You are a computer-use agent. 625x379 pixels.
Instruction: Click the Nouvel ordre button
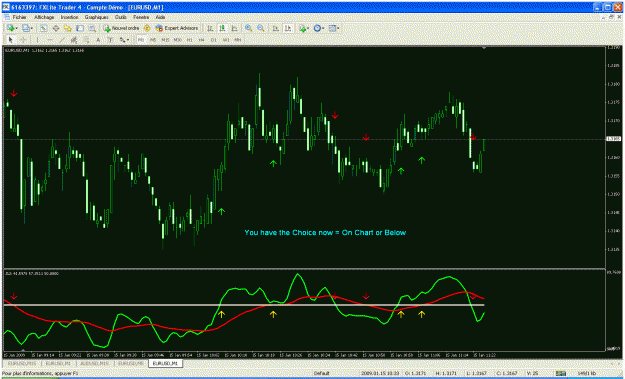[122, 28]
